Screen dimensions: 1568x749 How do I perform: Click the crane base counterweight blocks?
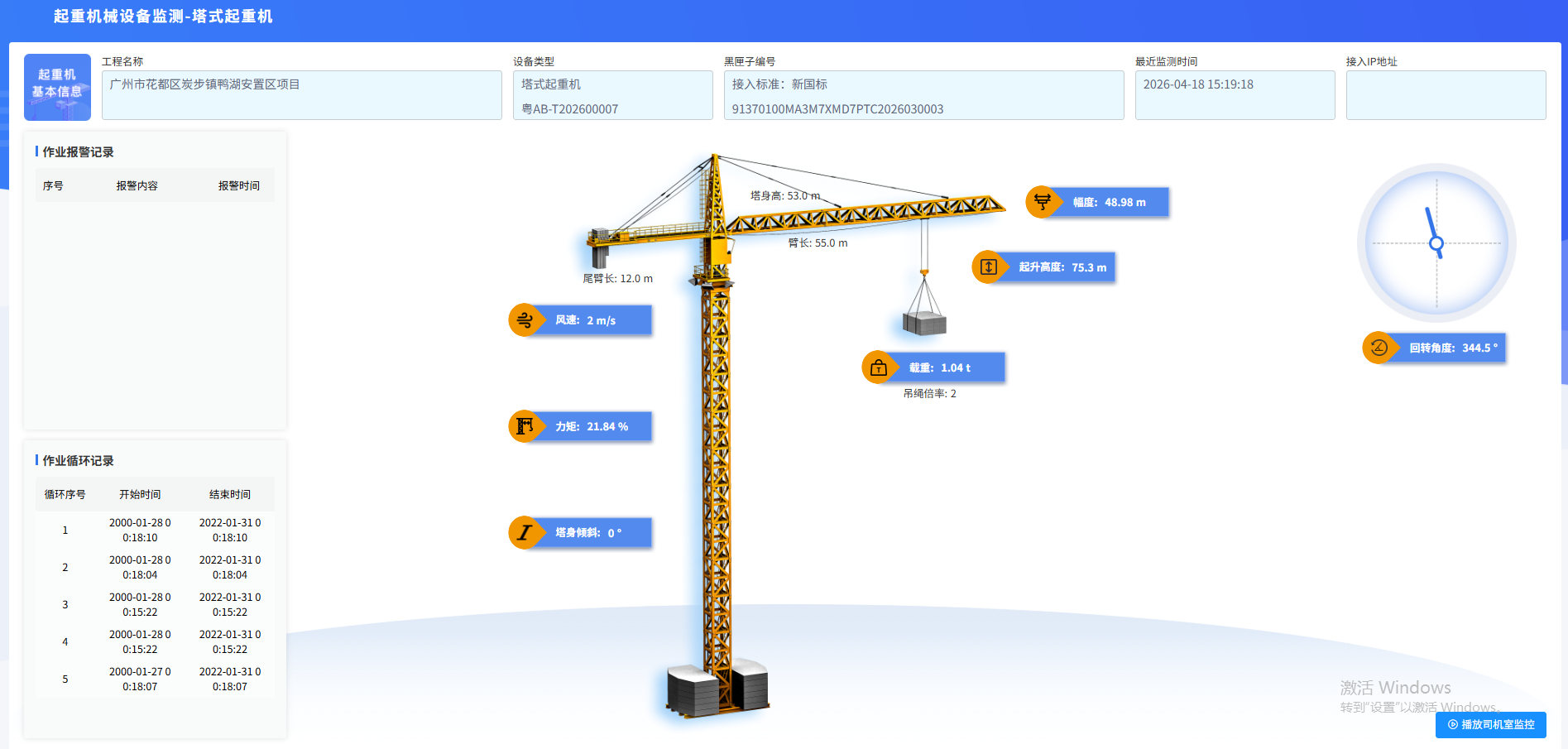pos(718,689)
